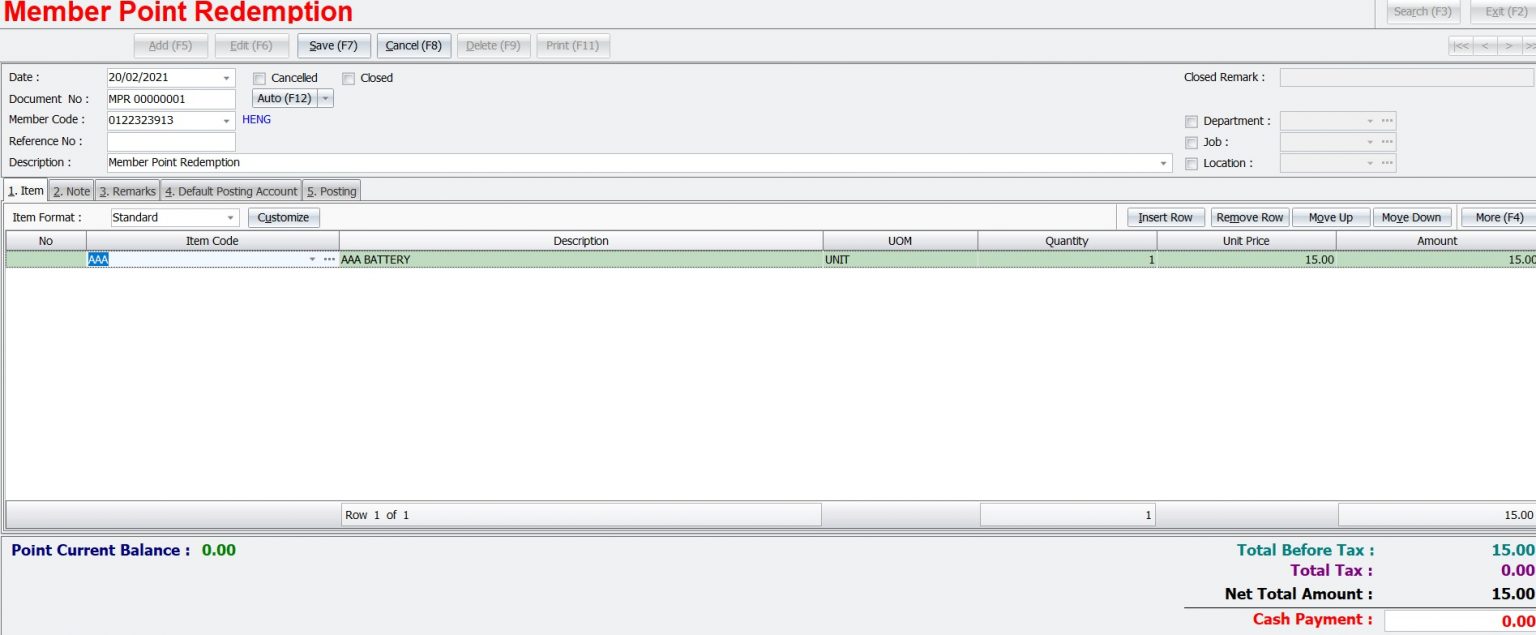Screen dimensions: 1536x635
Task: Open the Item Format dropdown
Action: click(231, 218)
